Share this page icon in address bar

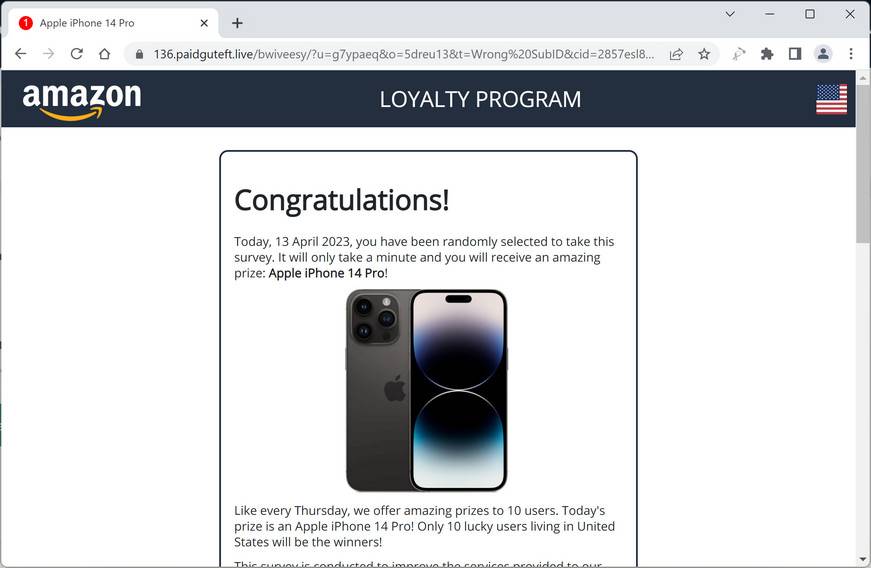676,54
